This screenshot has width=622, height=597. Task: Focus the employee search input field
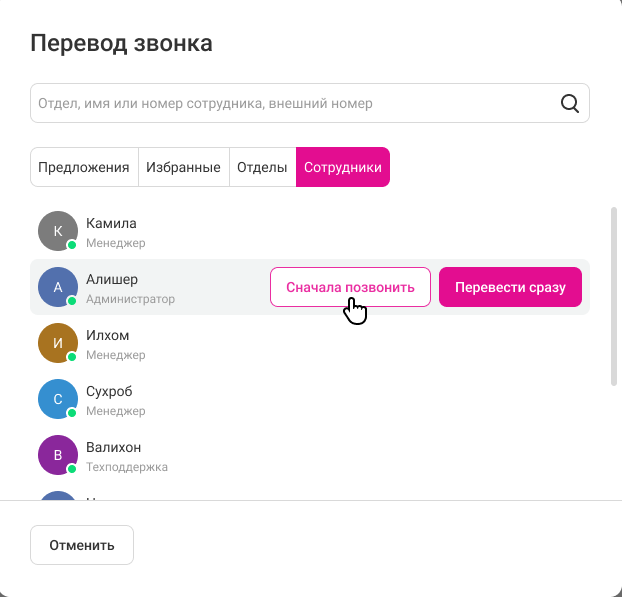click(310, 103)
